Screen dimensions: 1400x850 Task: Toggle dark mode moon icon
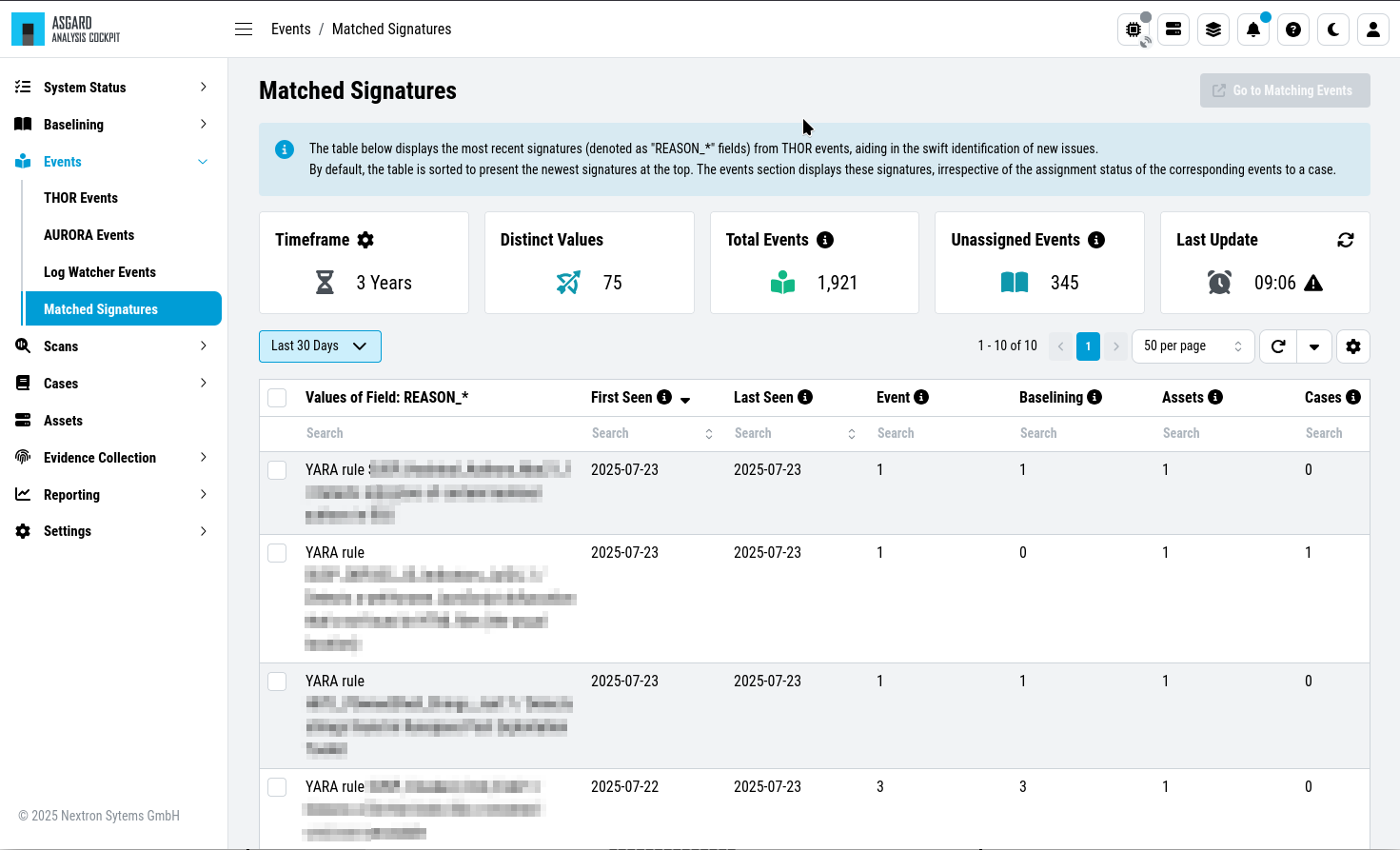click(x=1333, y=30)
